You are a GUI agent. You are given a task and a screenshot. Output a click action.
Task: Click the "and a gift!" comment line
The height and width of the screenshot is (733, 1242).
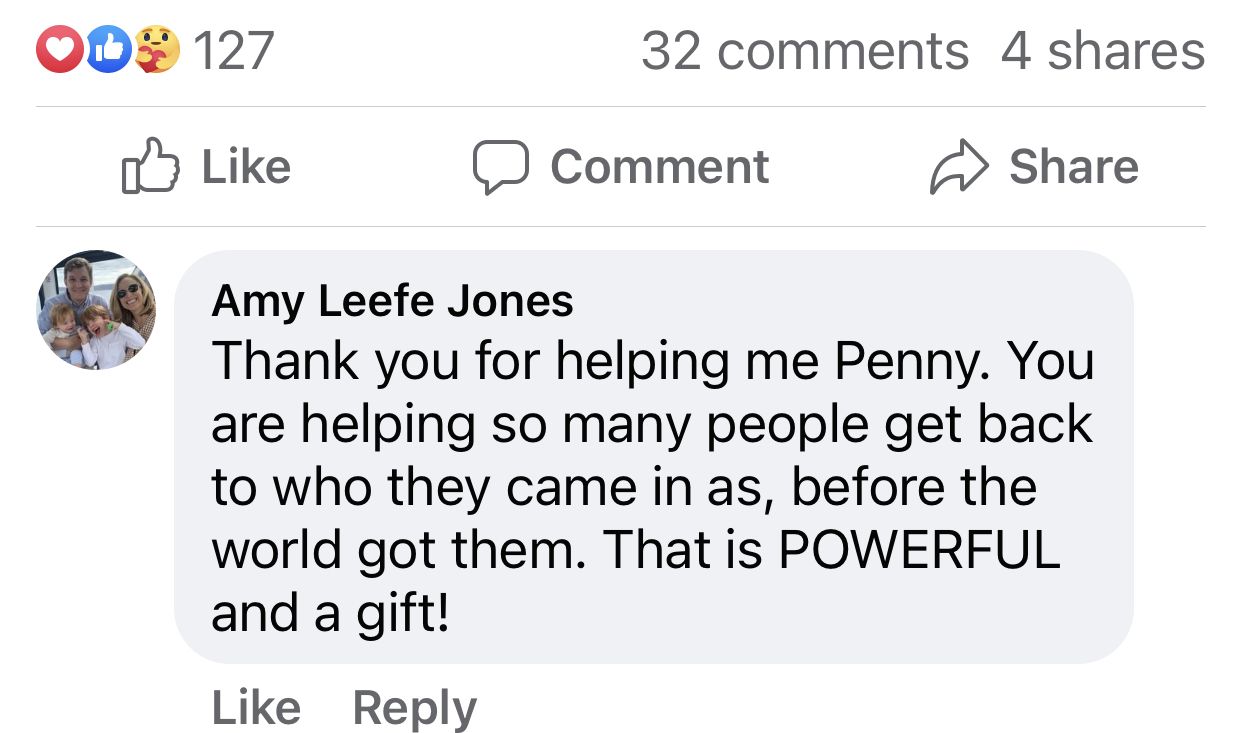pyautogui.click(x=330, y=614)
